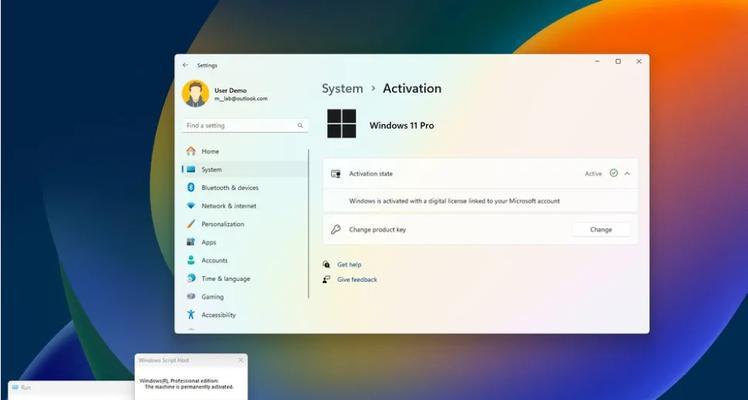The image size is (748, 400).
Task: Click the Time & language globe icon
Action: tap(191, 278)
